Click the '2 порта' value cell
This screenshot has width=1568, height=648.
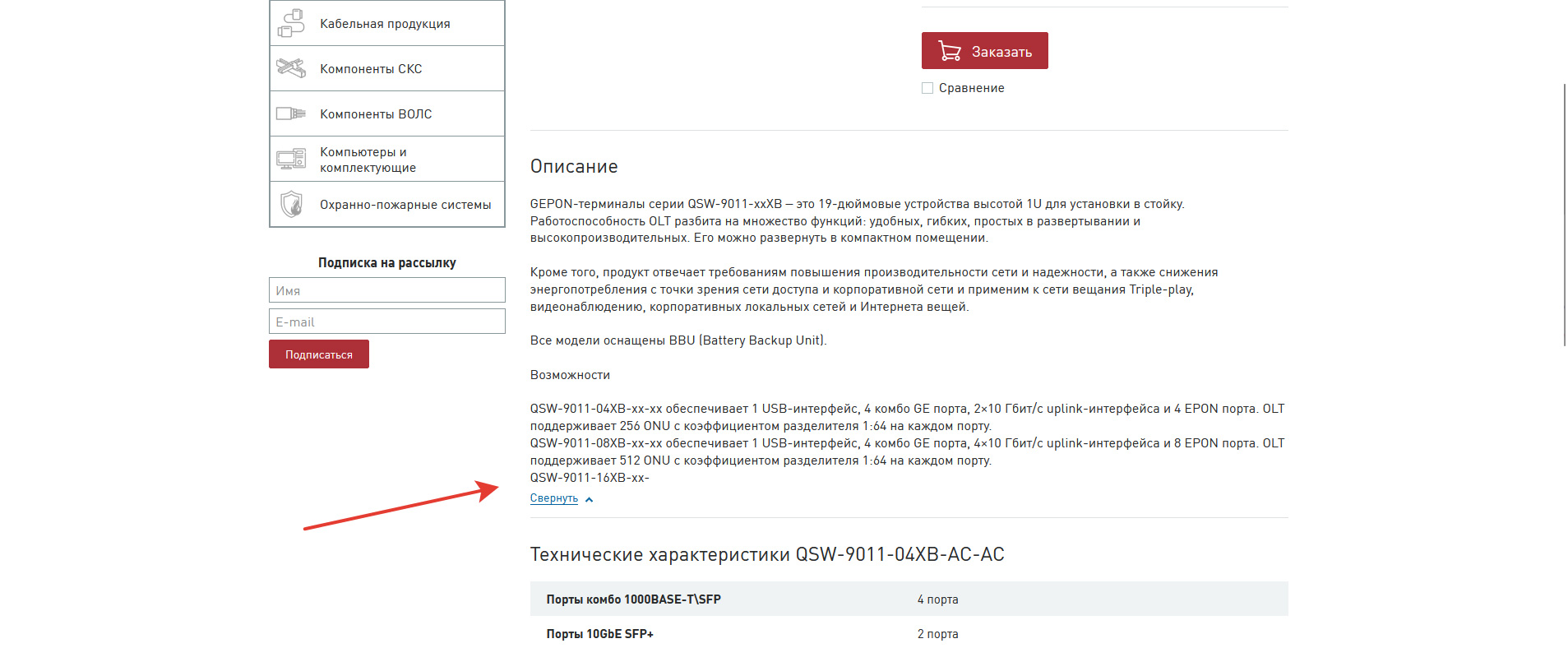[938, 634]
